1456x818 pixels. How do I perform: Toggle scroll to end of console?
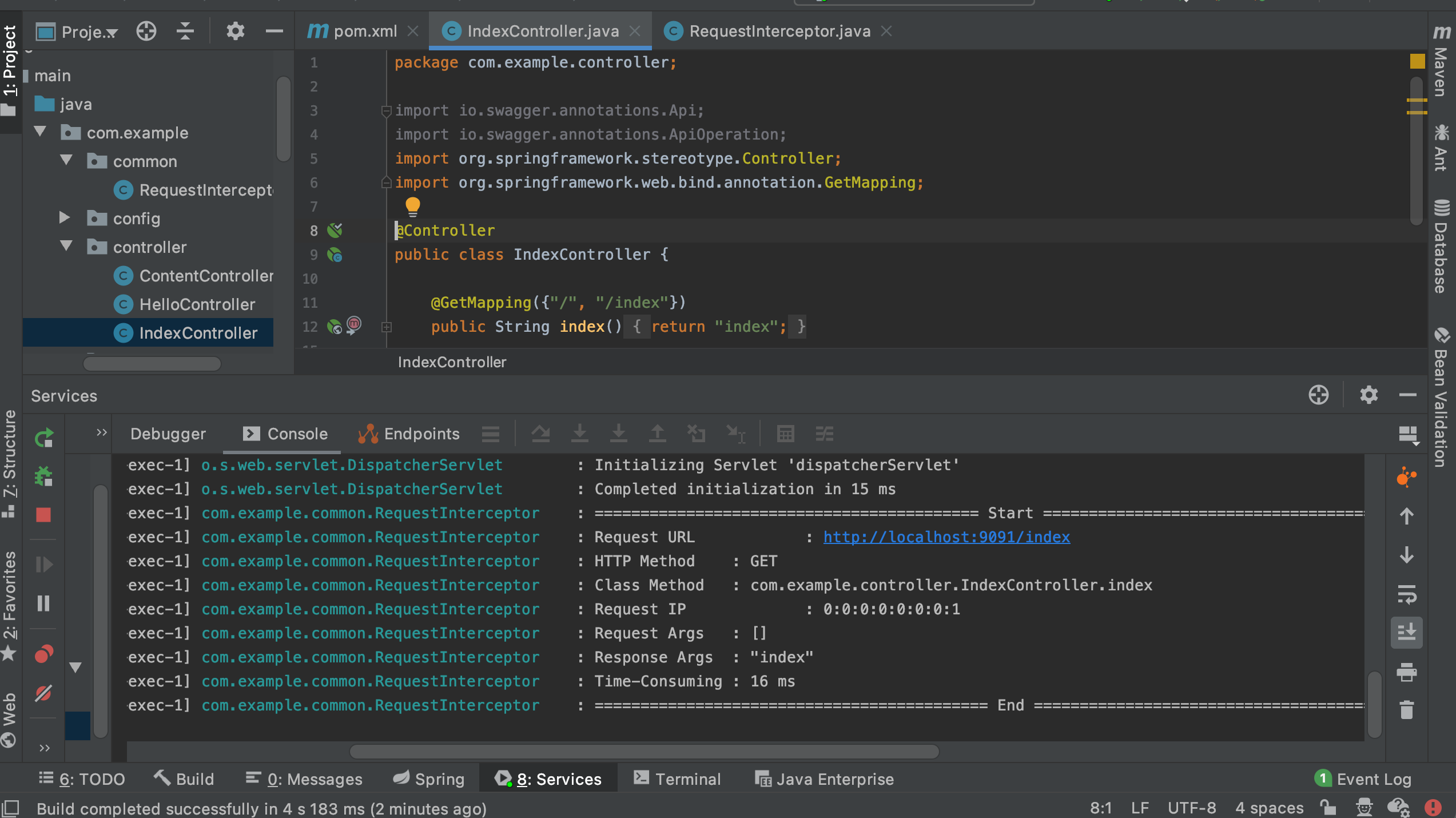coord(1407,633)
